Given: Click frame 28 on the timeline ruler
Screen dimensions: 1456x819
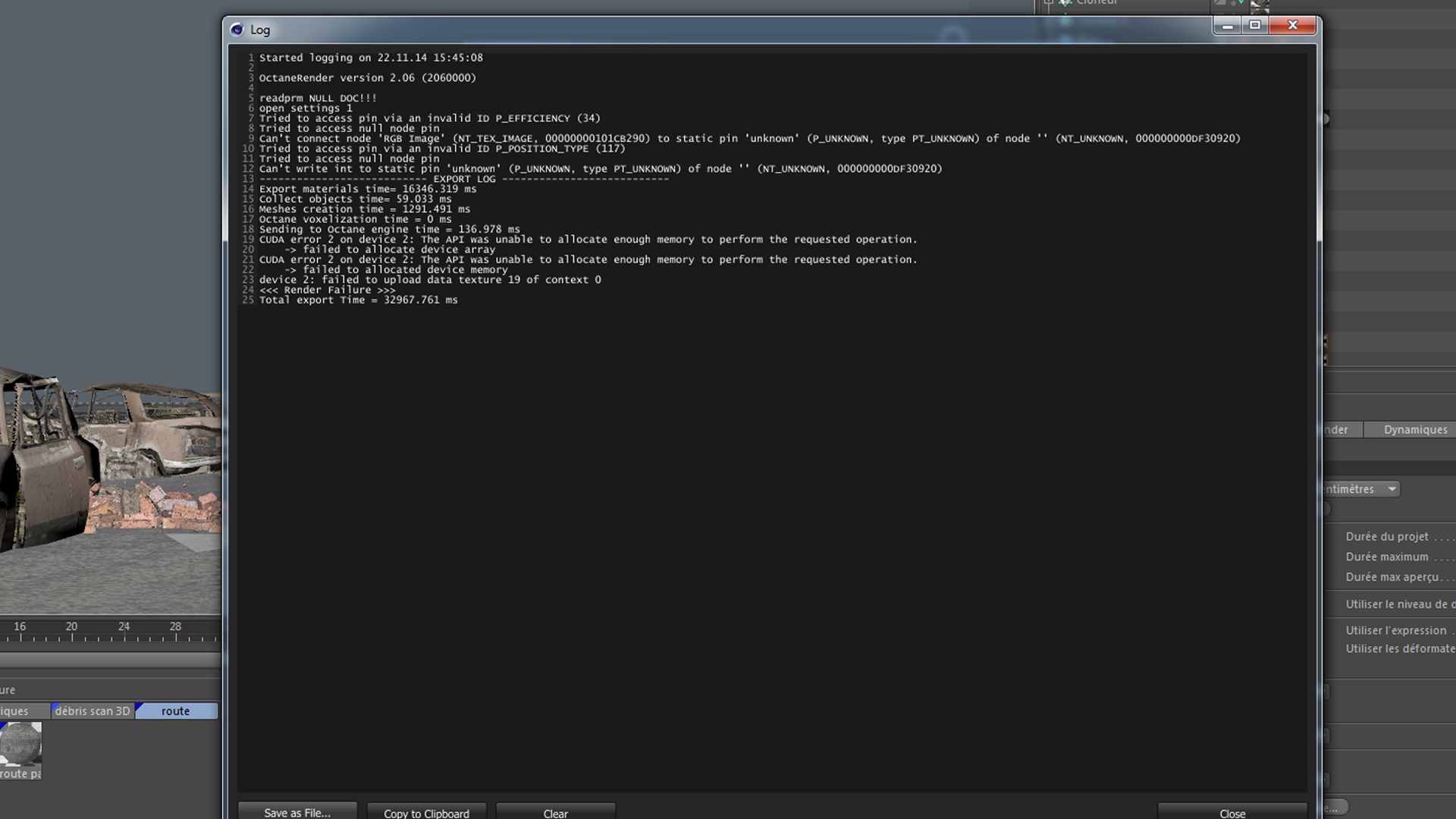Looking at the screenshot, I should tap(175, 626).
